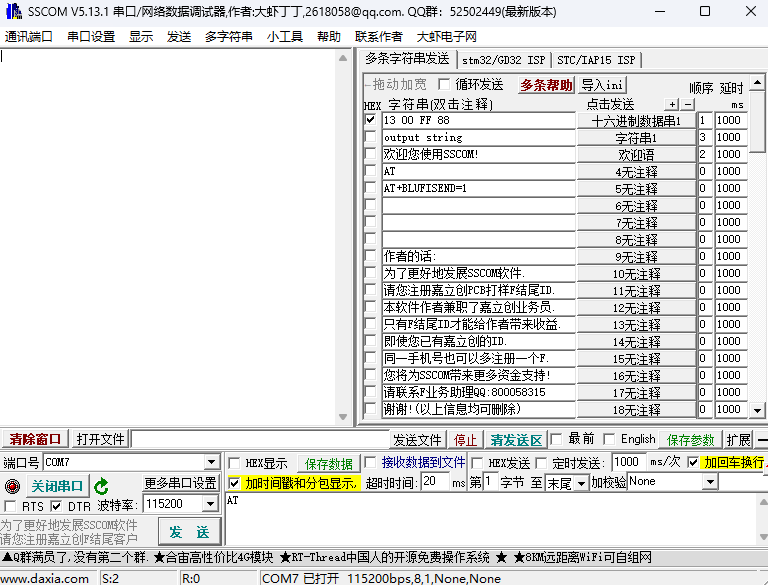Check the English language checkbox
Screen dimensions: 768x585
click(609, 439)
